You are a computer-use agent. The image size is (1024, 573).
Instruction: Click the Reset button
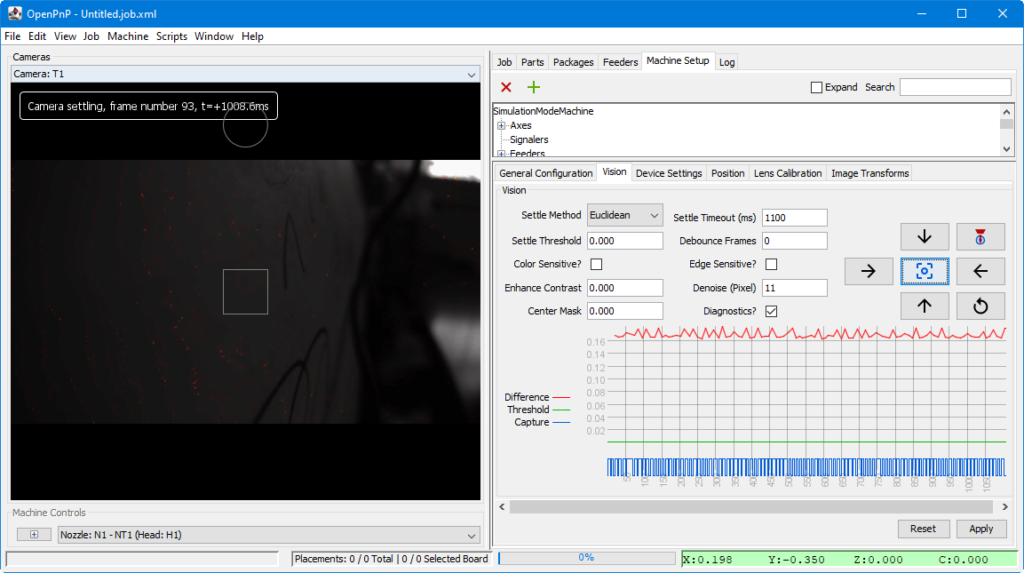(x=923, y=529)
